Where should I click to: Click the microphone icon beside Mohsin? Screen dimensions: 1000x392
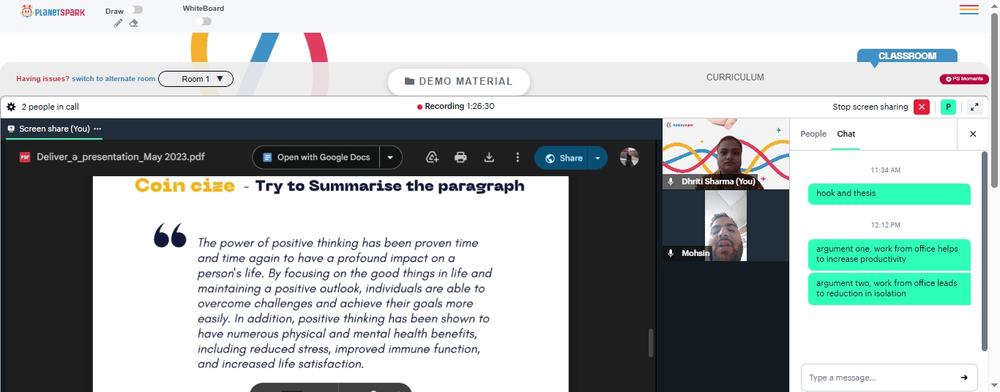(x=670, y=254)
